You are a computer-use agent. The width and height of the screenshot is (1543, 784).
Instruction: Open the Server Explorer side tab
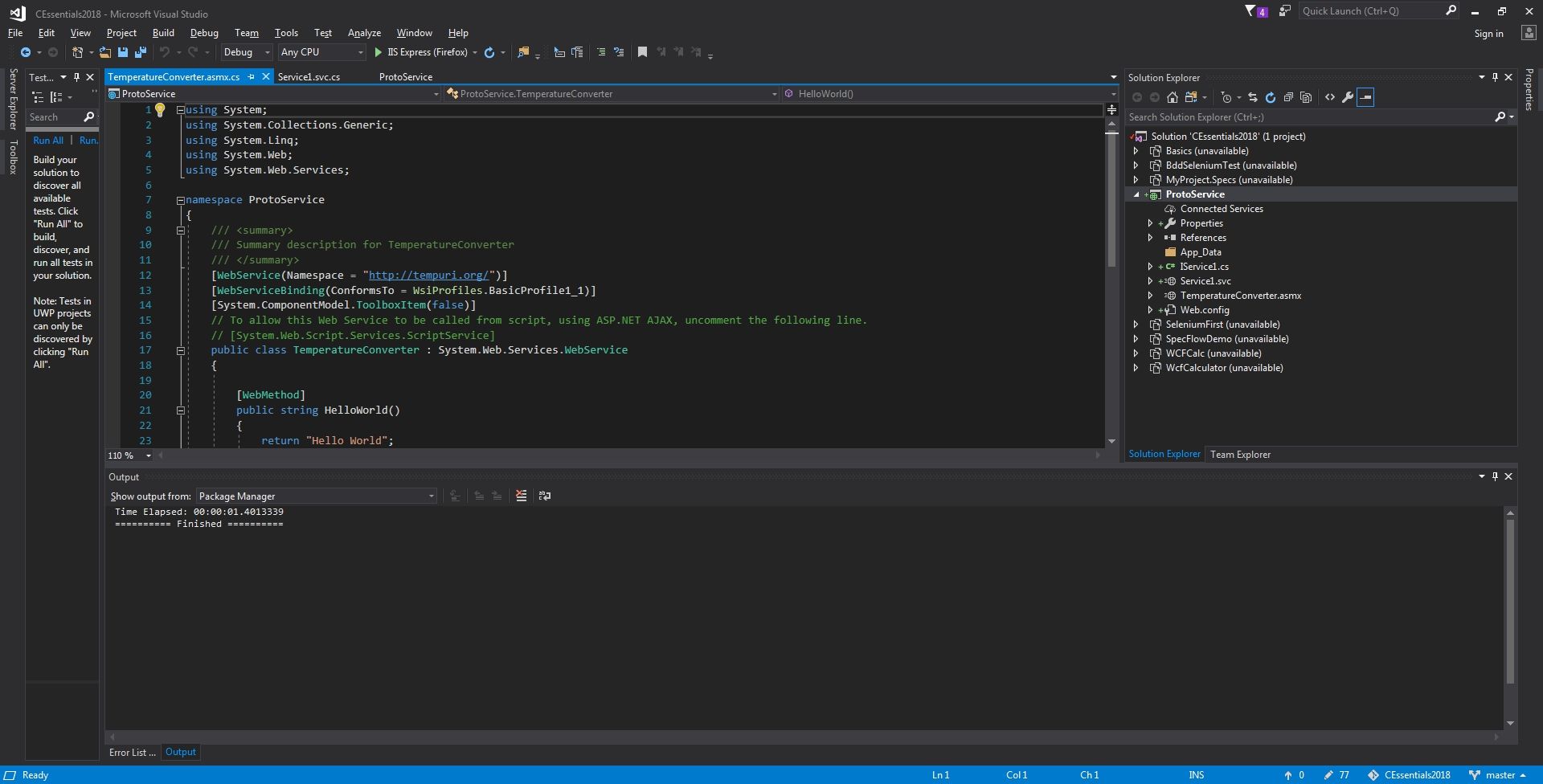13,99
